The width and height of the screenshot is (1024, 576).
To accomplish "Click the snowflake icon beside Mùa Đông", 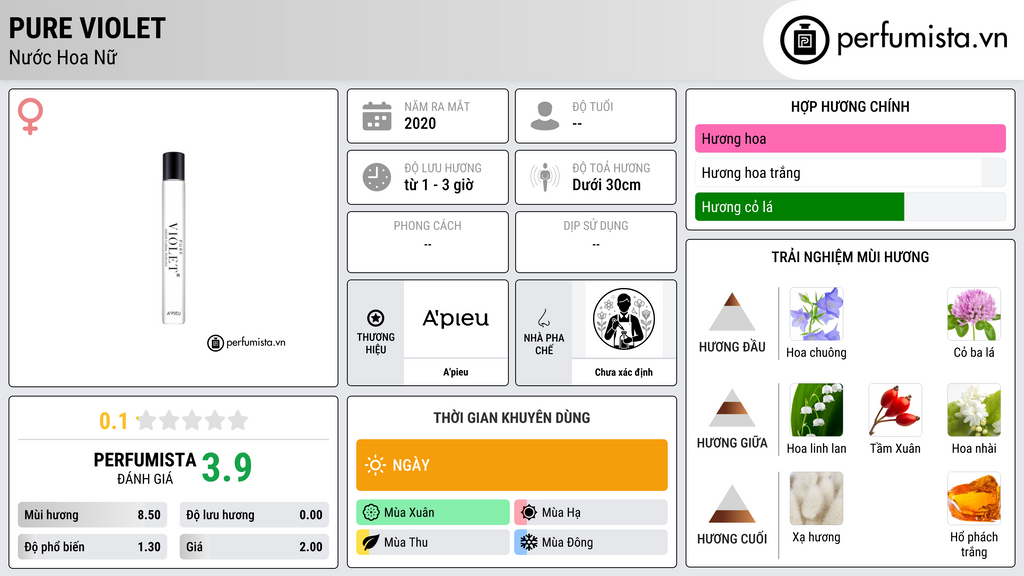I will click(x=529, y=542).
